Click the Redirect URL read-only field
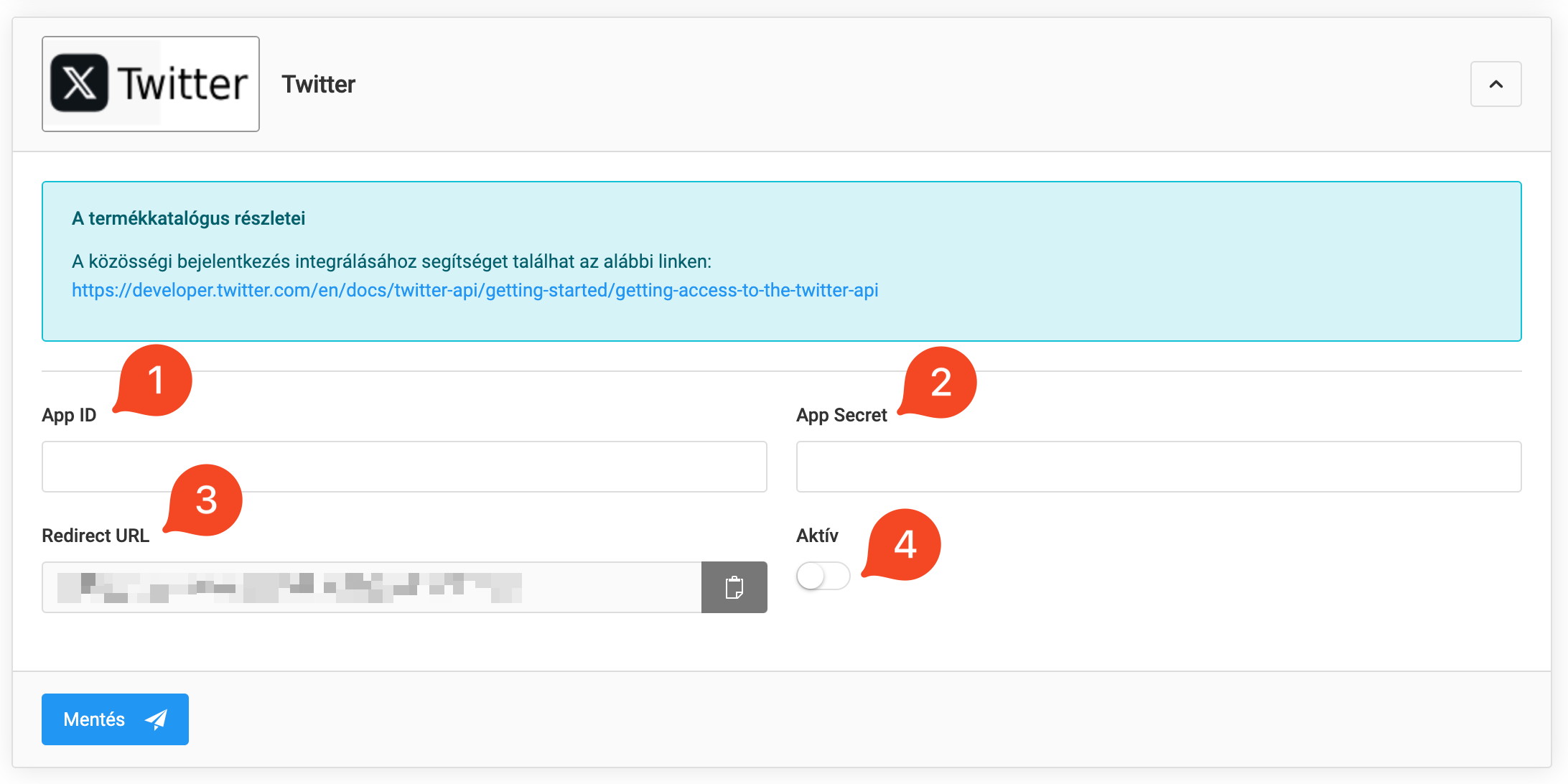The height and width of the screenshot is (784, 1568). click(372, 587)
